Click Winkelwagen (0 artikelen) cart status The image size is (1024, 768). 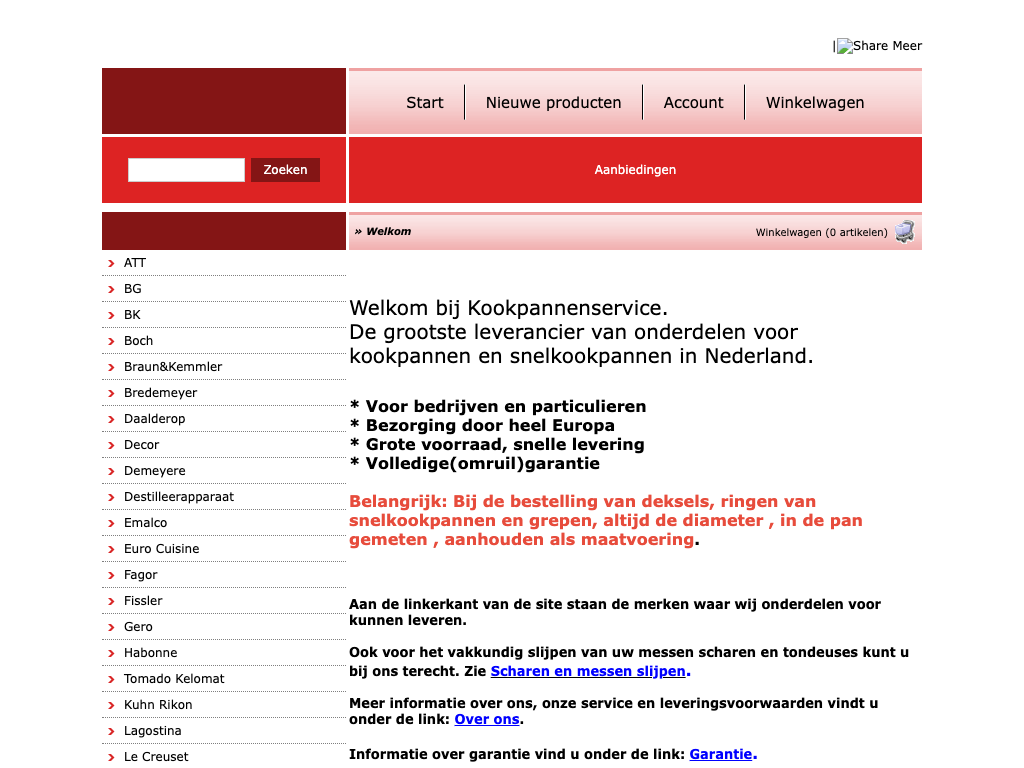coord(821,233)
